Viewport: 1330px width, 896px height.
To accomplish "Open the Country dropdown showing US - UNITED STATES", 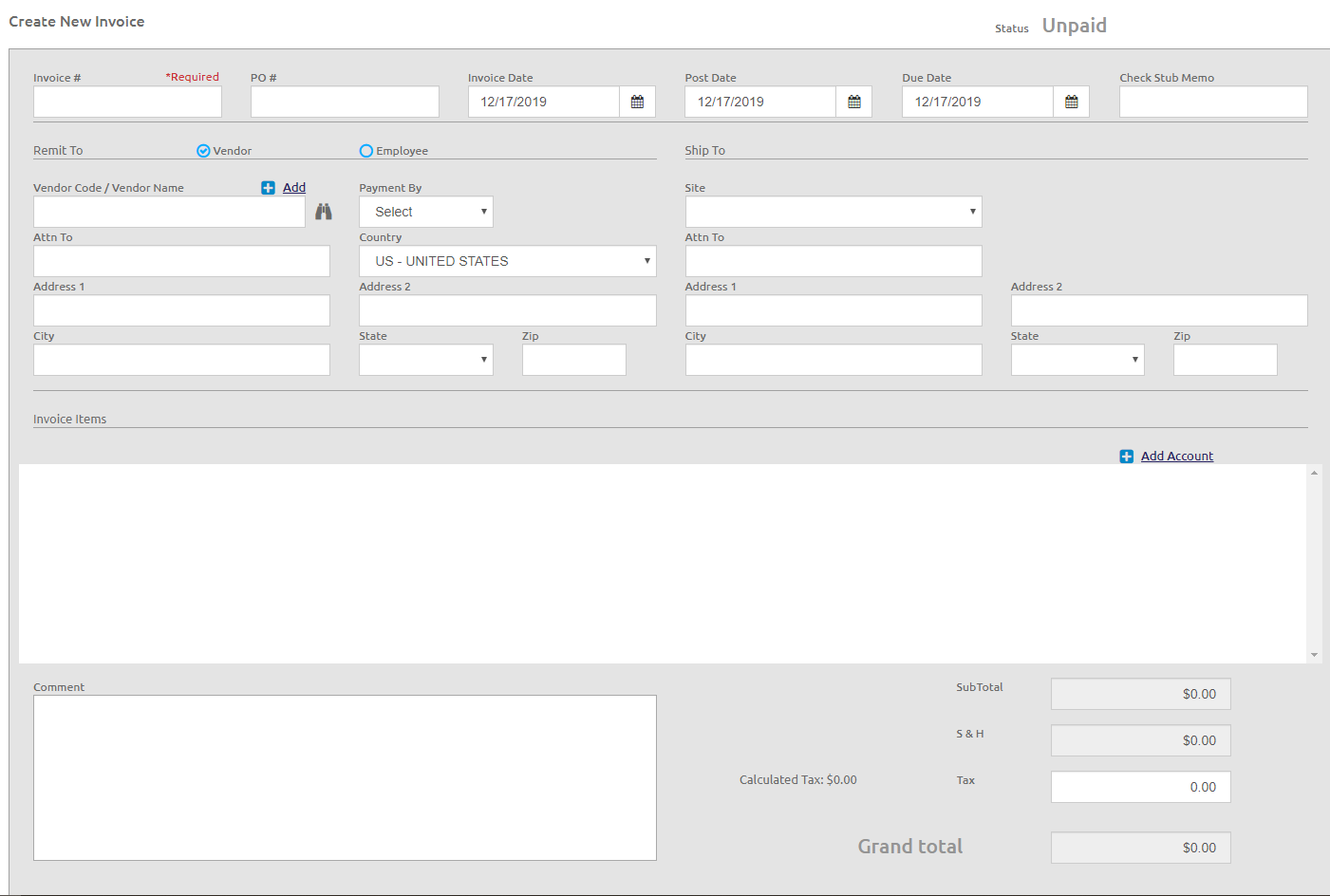I will coord(507,260).
